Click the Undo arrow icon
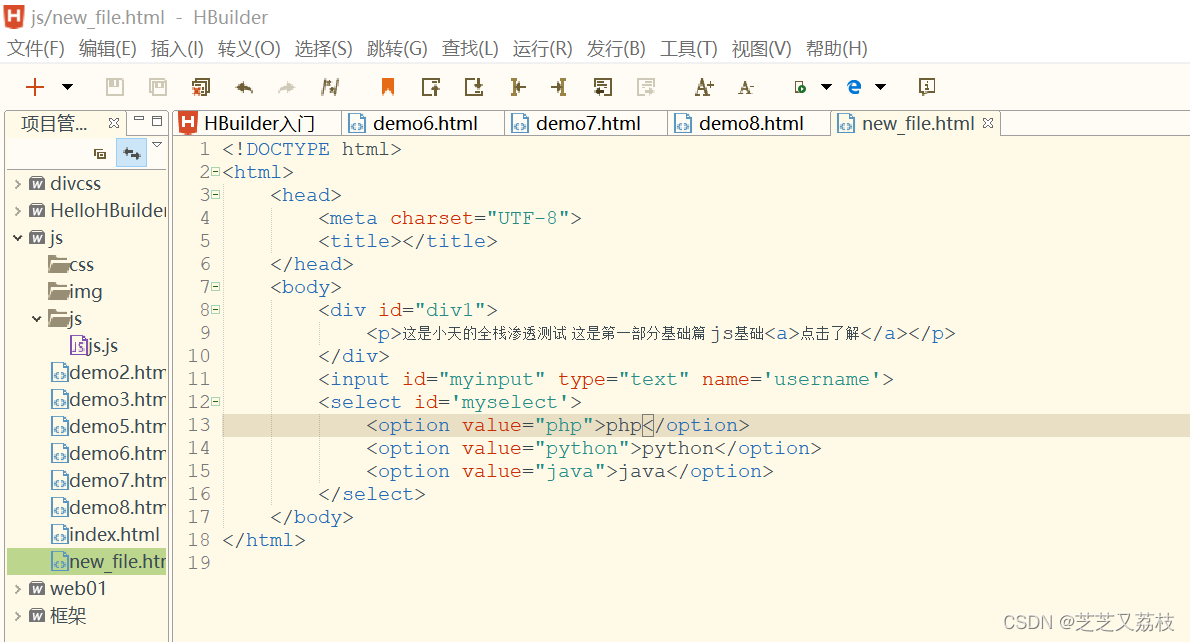 (x=244, y=87)
